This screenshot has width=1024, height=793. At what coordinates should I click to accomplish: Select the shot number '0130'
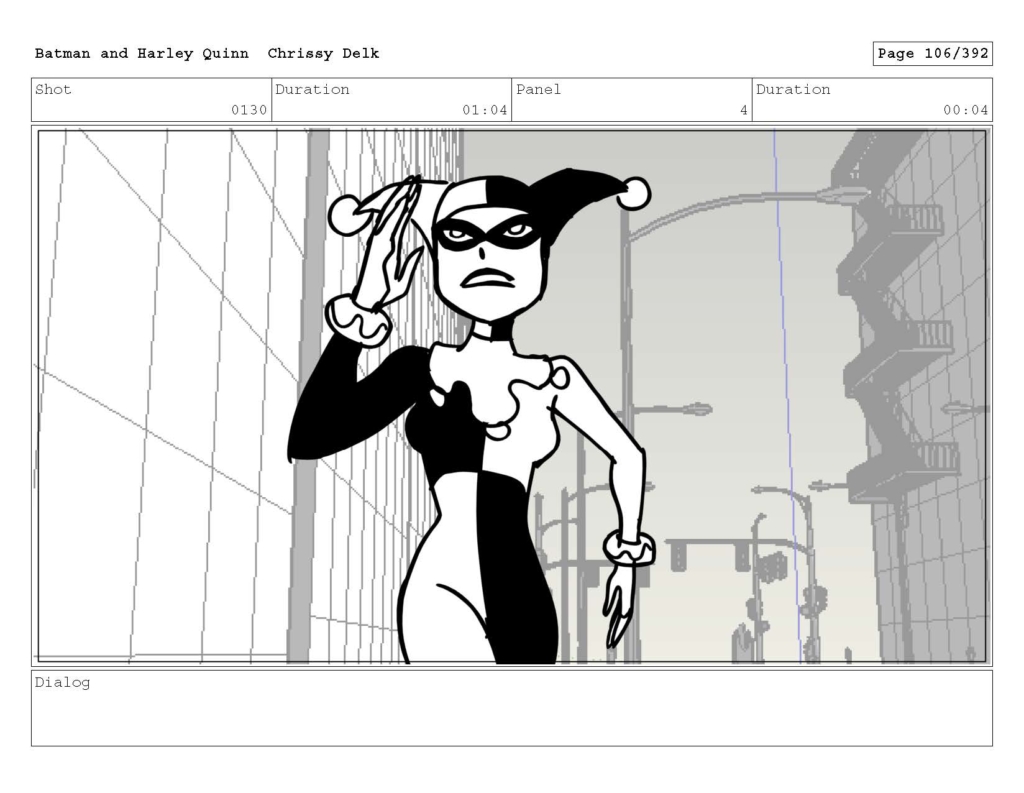pyautogui.click(x=249, y=110)
